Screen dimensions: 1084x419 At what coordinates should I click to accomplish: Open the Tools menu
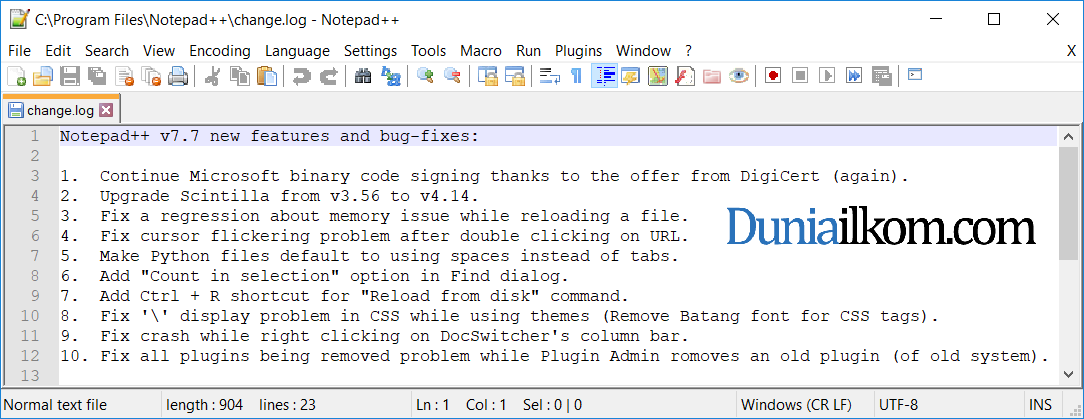coord(429,50)
